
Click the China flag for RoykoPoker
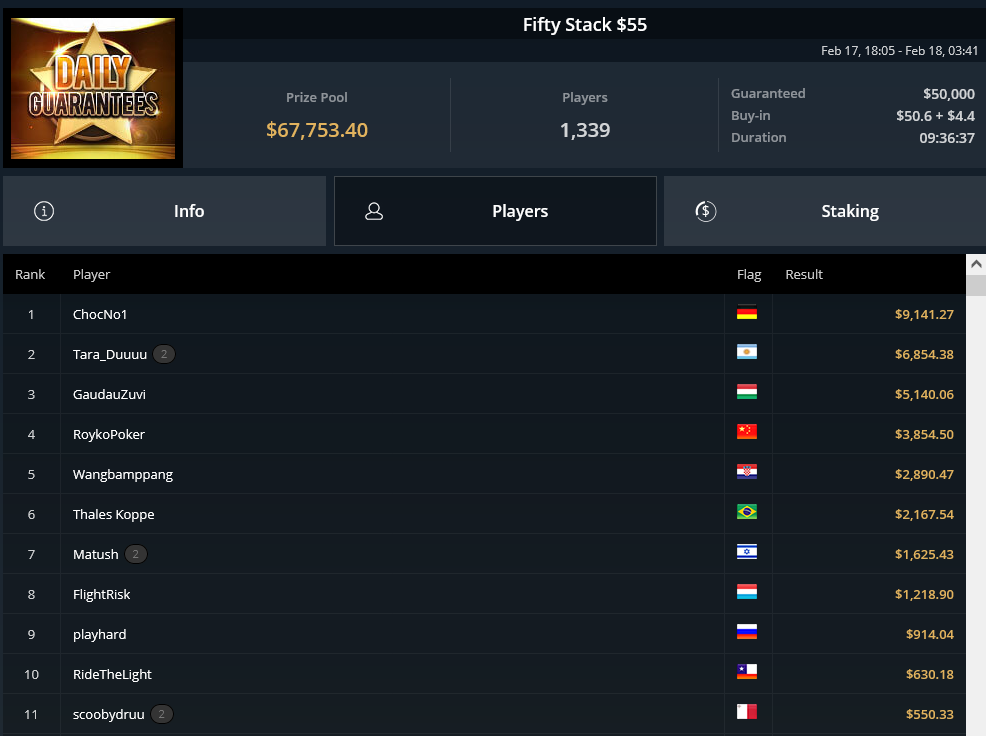tap(746, 433)
